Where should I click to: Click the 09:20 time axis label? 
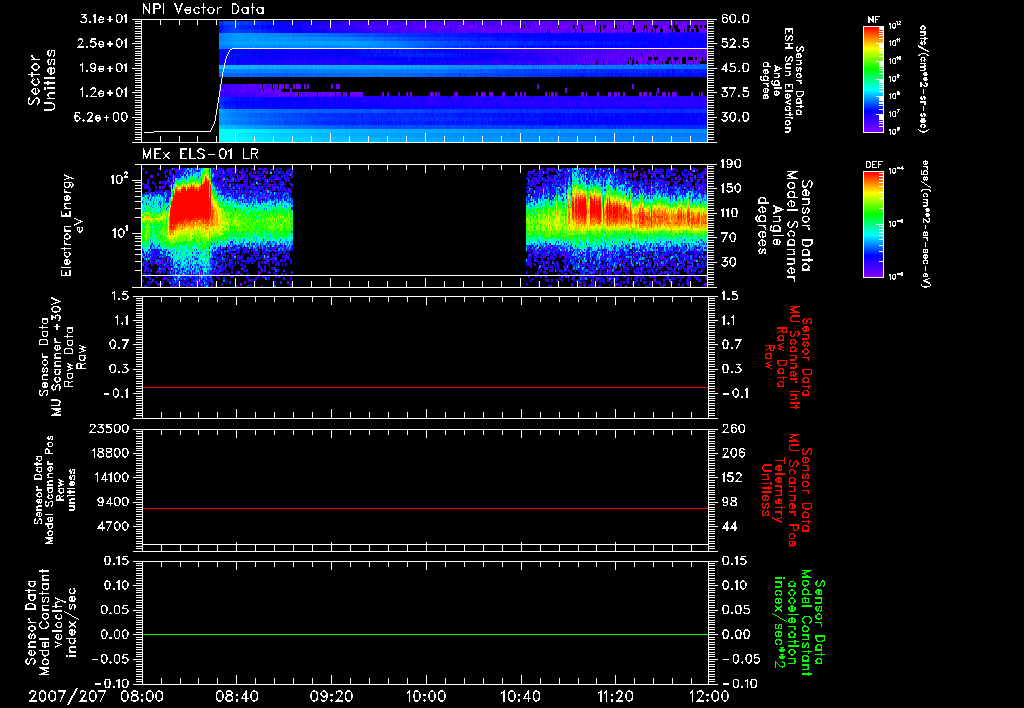[331, 696]
